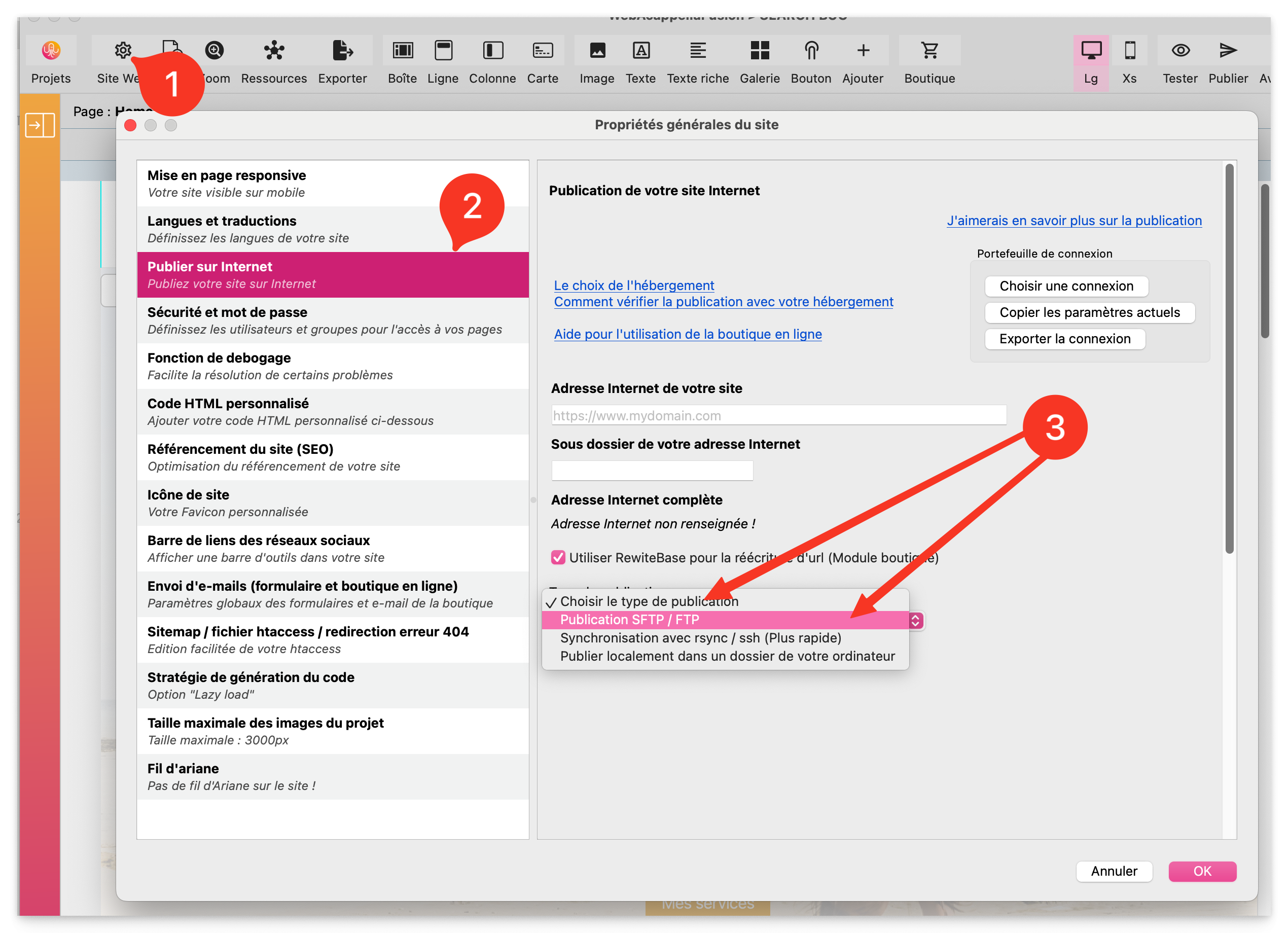
Task: Click the Exporter icon
Action: (x=342, y=51)
